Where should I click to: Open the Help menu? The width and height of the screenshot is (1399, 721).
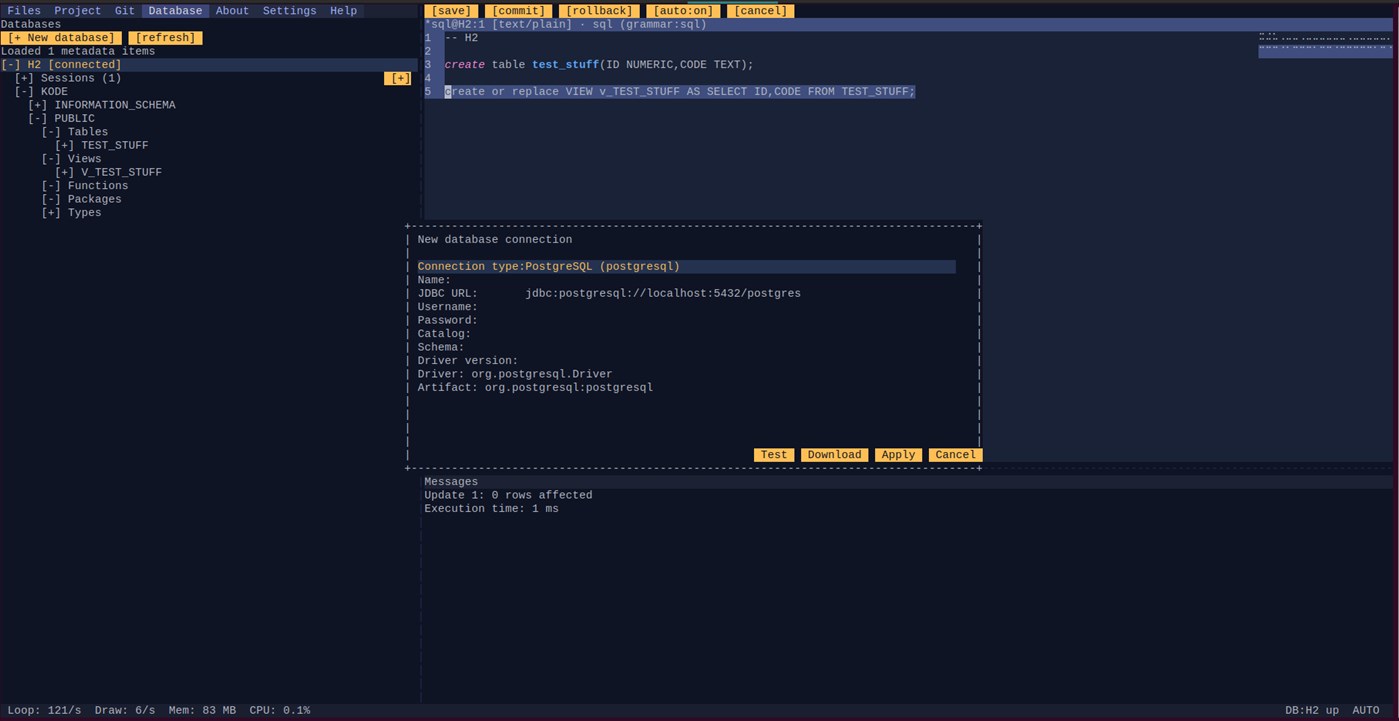coord(343,11)
